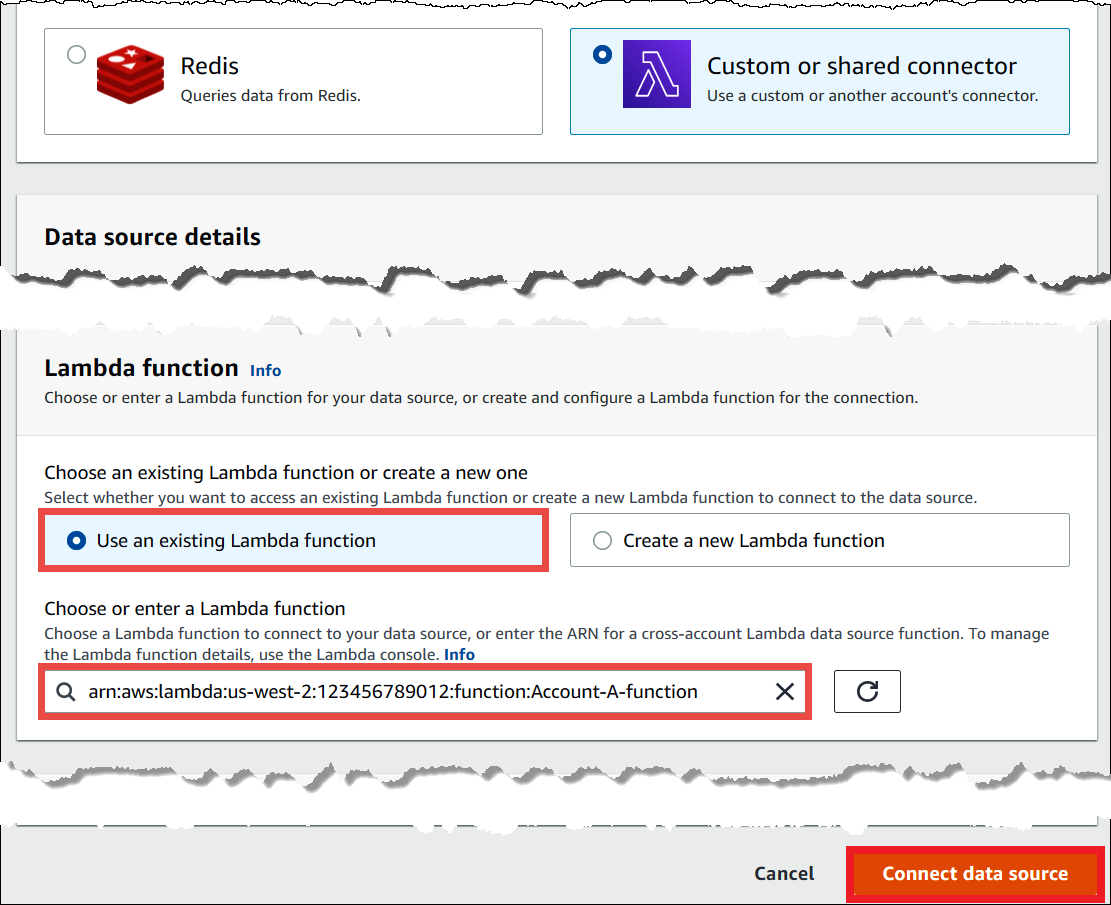
Task: Click the Use an existing Lambda function label
Action: pyautogui.click(x=236, y=541)
